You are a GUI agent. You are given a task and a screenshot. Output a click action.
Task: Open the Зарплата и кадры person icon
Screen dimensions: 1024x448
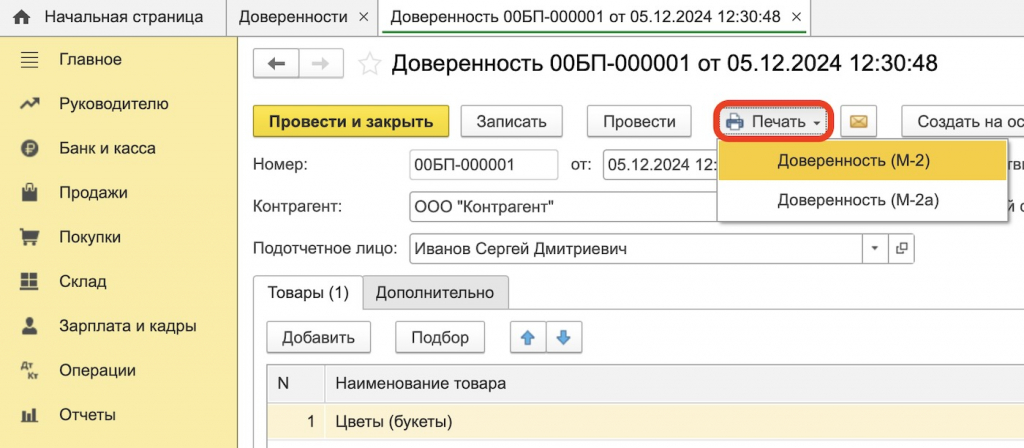point(30,326)
